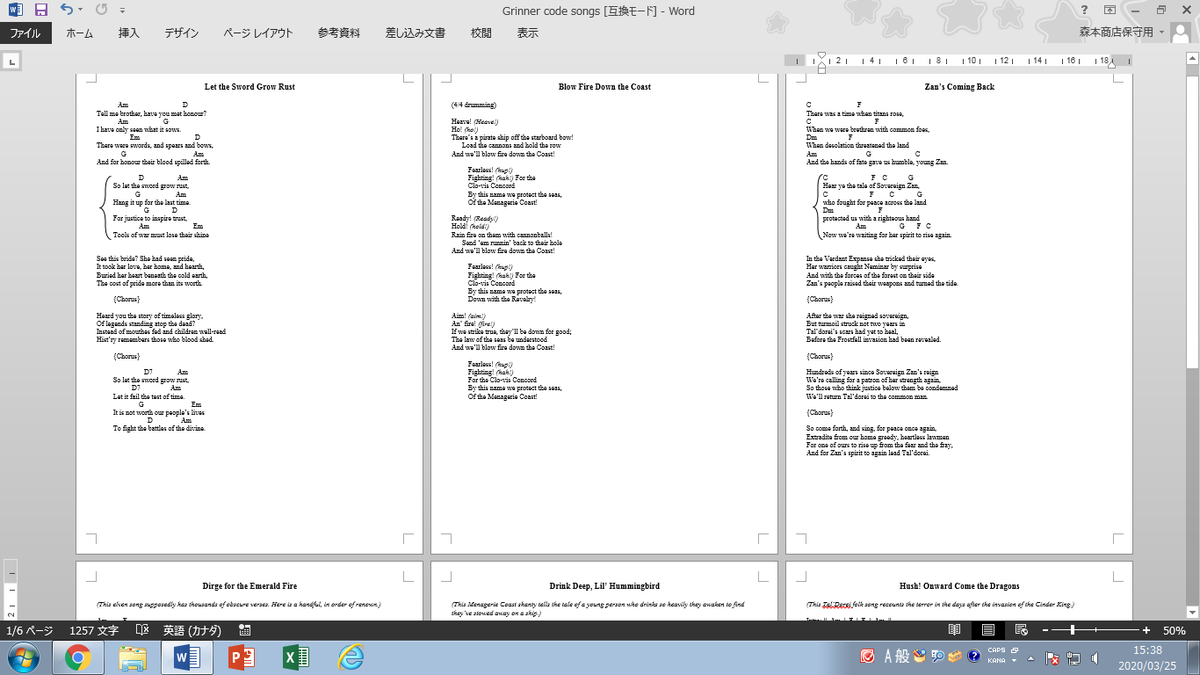Click the Word application logo icon
The width and height of the screenshot is (1200, 675).
(x=15, y=11)
